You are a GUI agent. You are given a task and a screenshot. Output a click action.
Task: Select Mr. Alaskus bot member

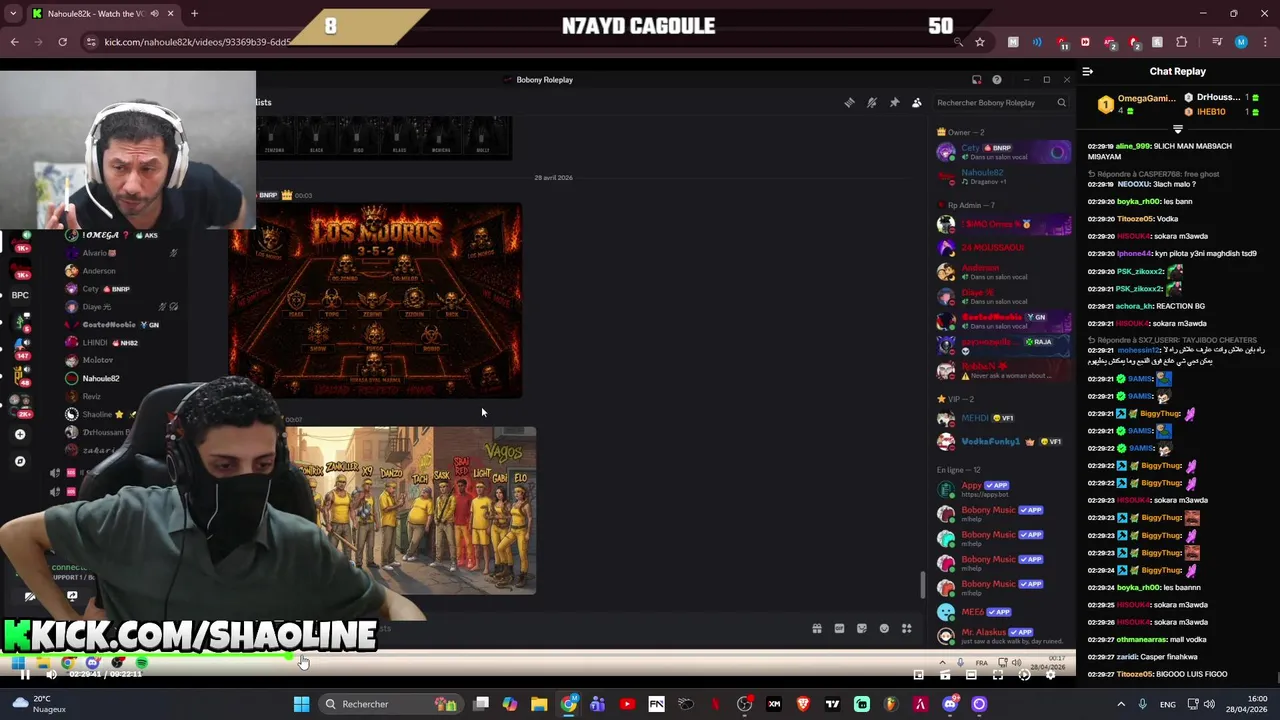pyautogui.click(x=1001, y=634)
